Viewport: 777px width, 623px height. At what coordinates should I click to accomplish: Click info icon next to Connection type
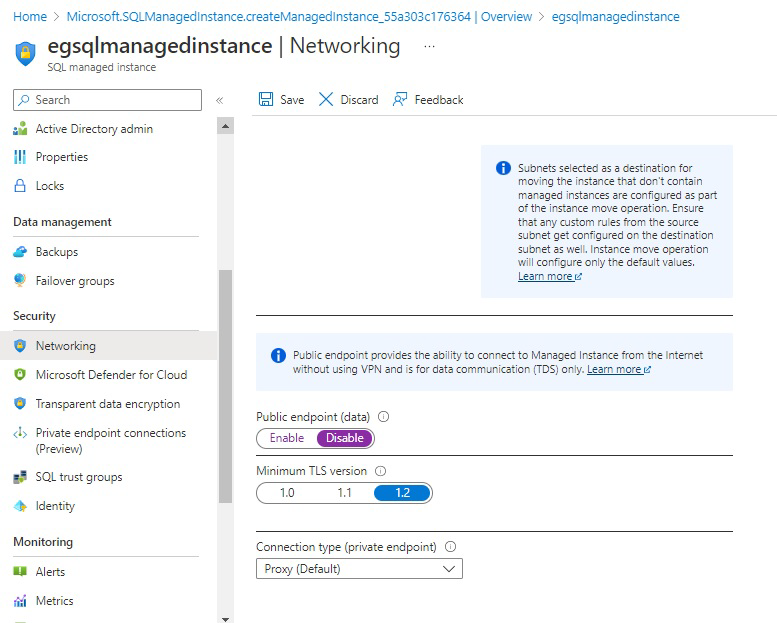(450, 547)
